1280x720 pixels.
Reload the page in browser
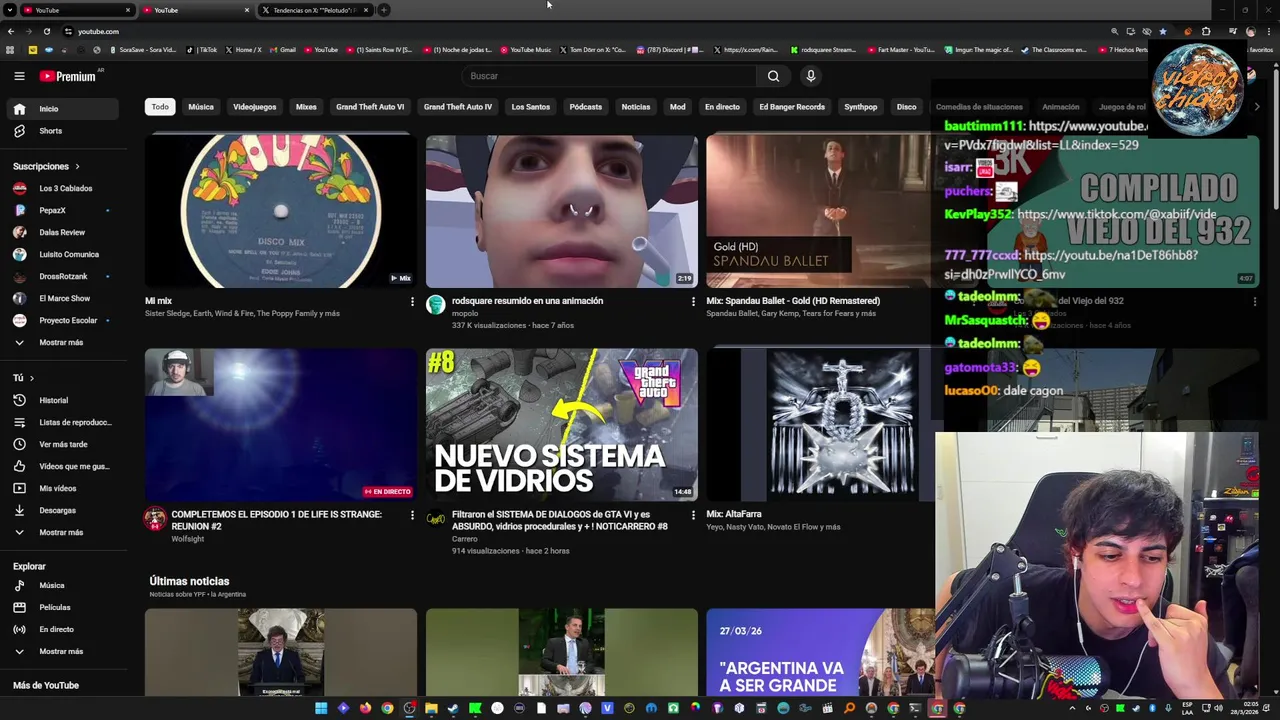(46, 31)
